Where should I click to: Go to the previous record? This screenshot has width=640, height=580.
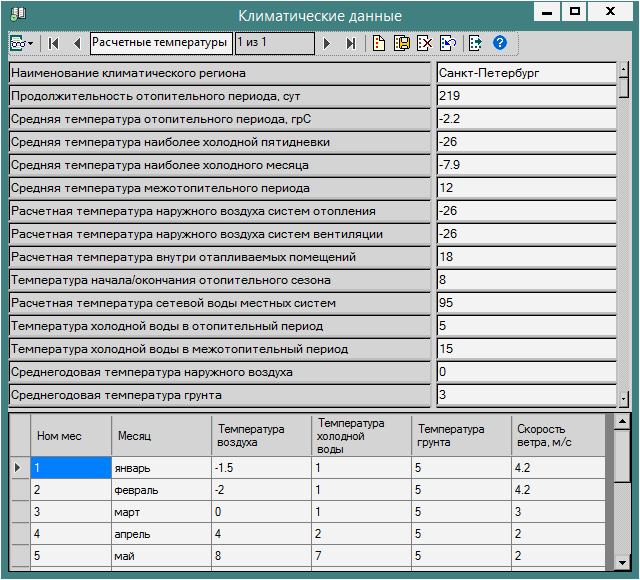click(76, 44)
